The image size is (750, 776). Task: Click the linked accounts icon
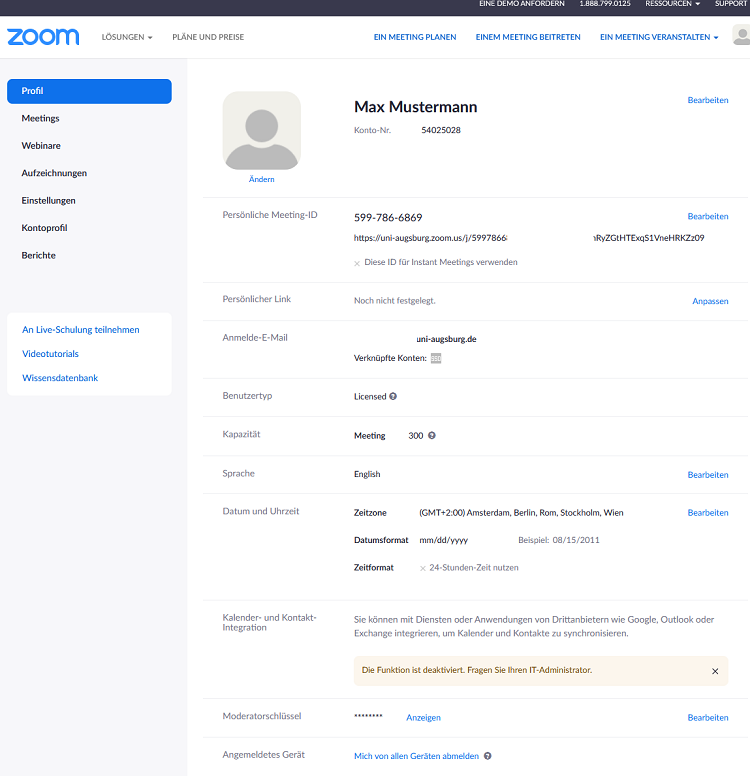tap(436, 358)
